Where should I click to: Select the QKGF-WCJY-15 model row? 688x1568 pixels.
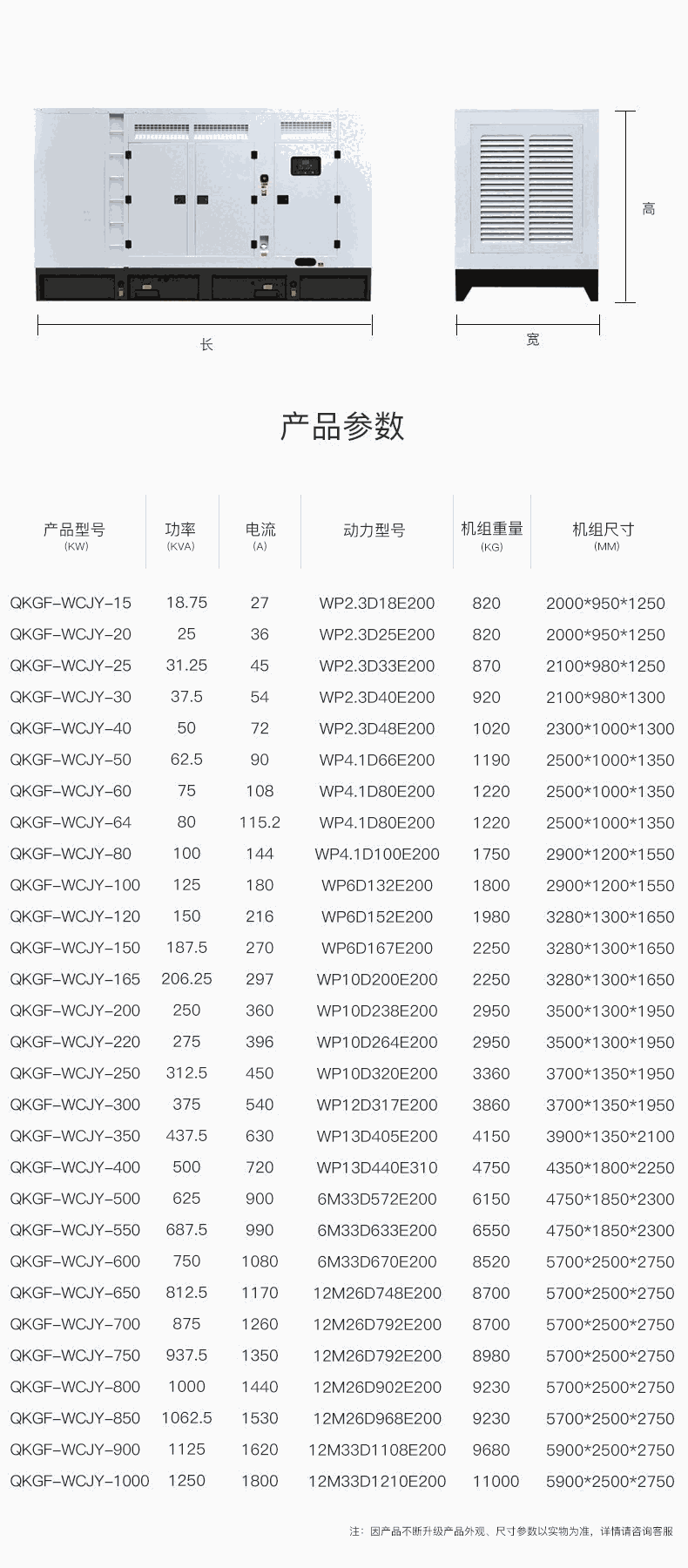point(71,603)
